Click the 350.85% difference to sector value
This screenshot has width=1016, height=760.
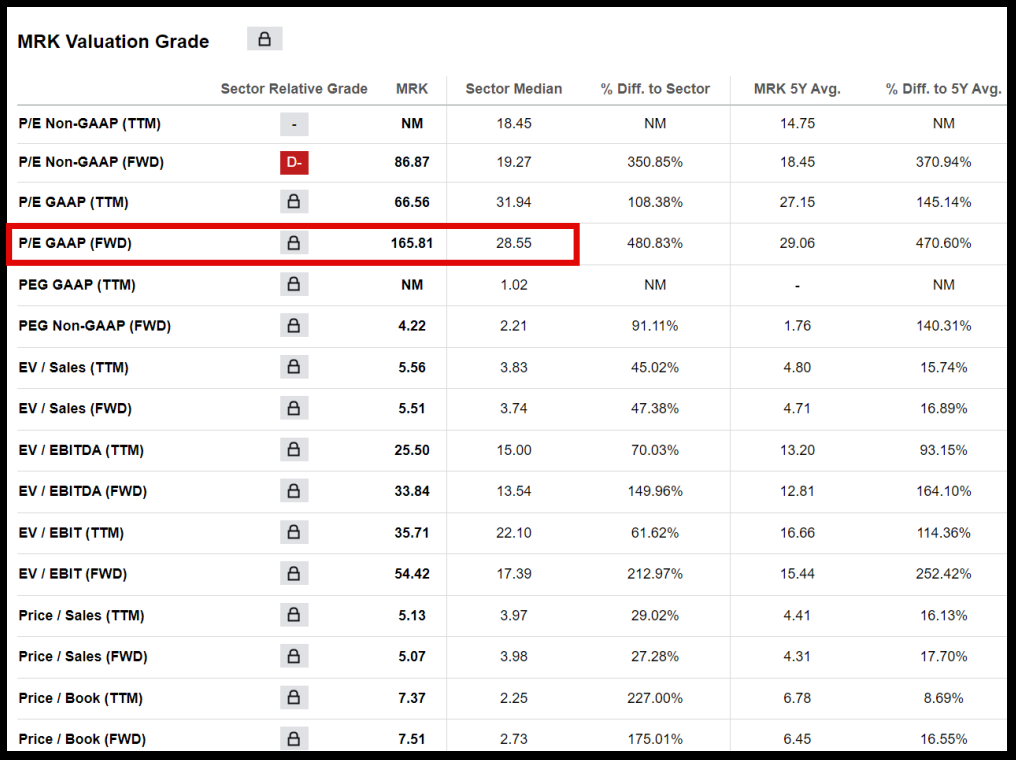pyautogui.click(x=655, y=162)
